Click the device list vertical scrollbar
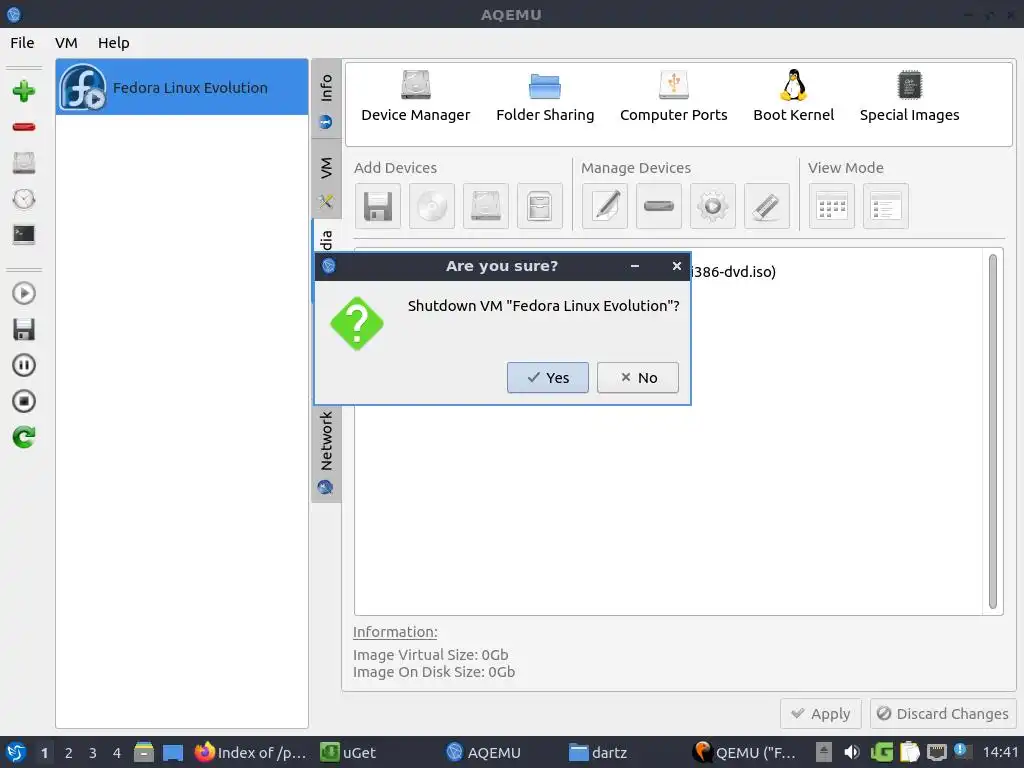This screenshot has height=768, width=1024. (x=993, y=431)
